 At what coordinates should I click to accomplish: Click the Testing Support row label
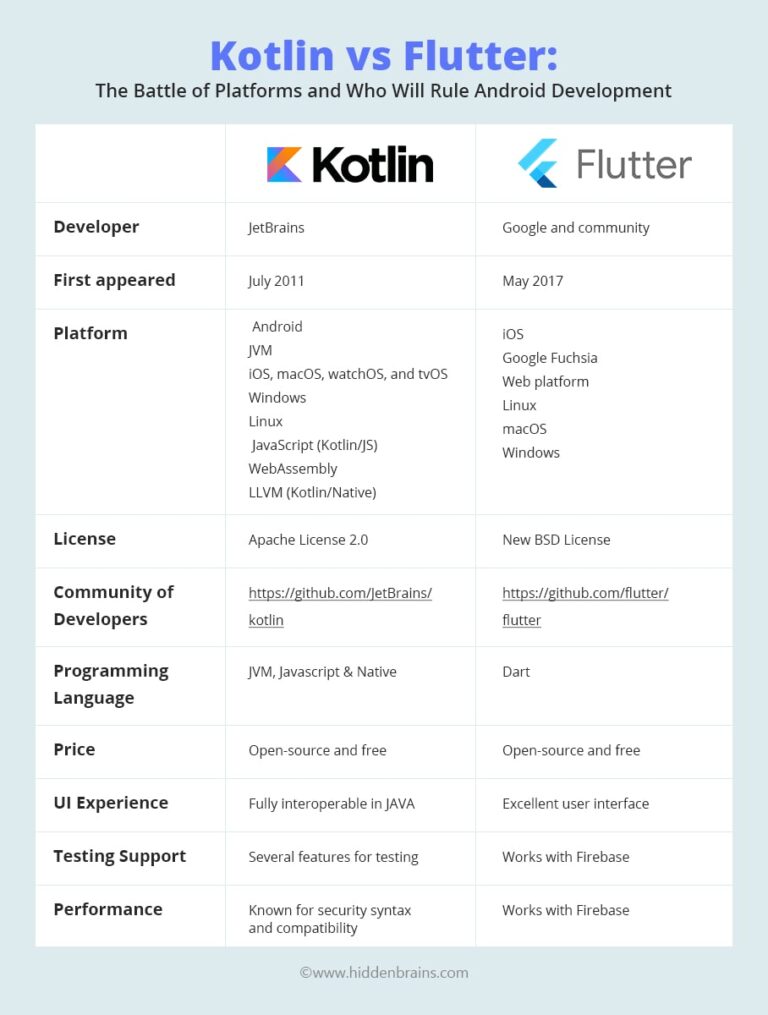(119, 856)
